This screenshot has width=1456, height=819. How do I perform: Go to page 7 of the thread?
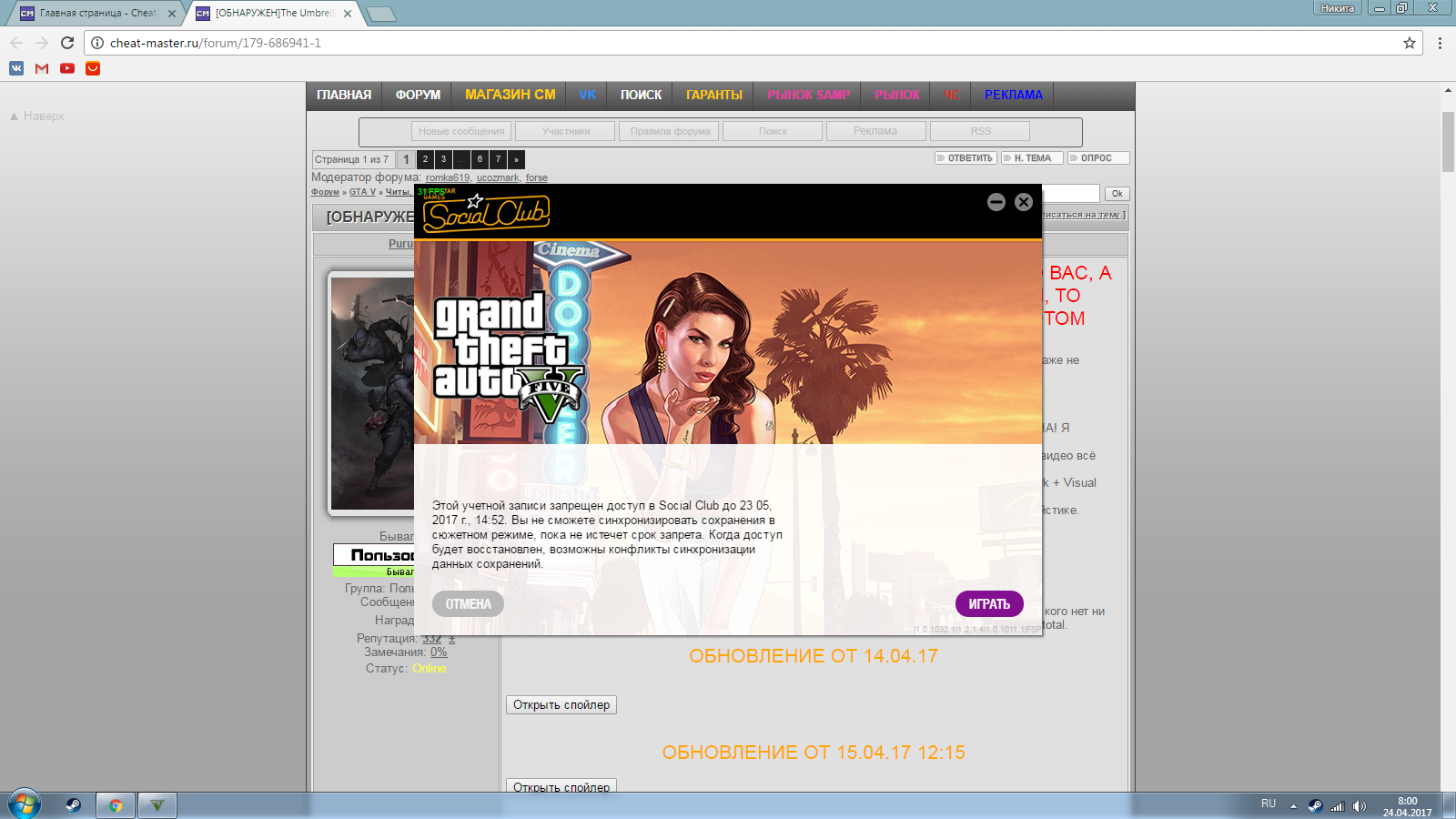coord(498,159)
